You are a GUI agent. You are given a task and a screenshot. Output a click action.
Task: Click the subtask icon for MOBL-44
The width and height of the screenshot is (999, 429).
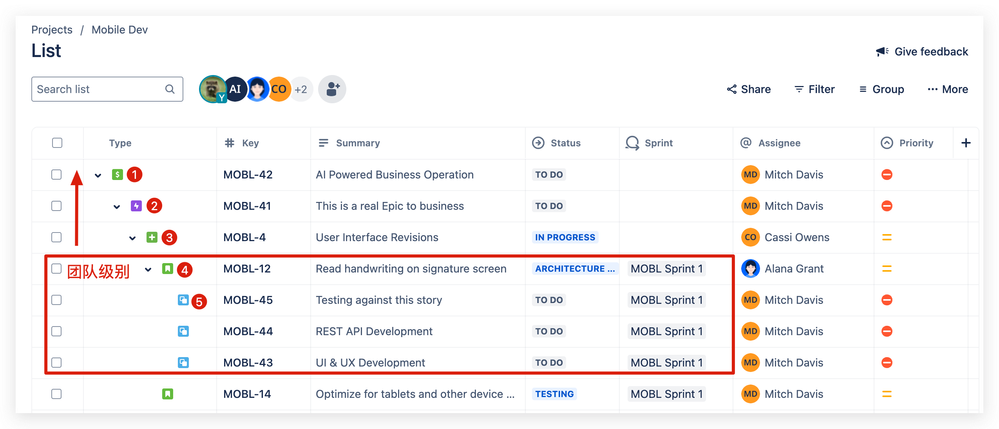click(183, 331)
